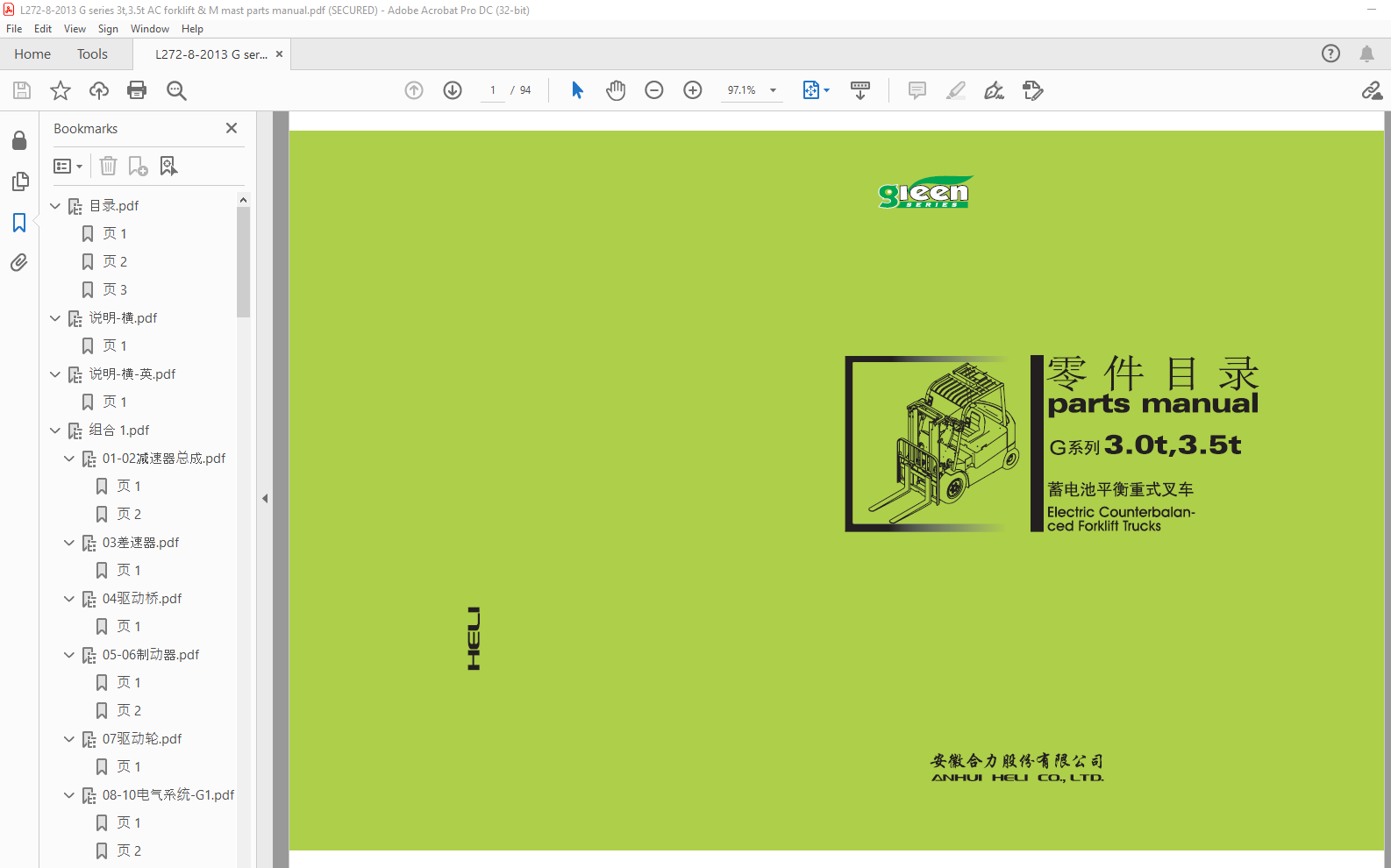The height and width of the screenshot is (868, 1391).
Task: Open the page thumbnails panel
Action: point(19,181)
